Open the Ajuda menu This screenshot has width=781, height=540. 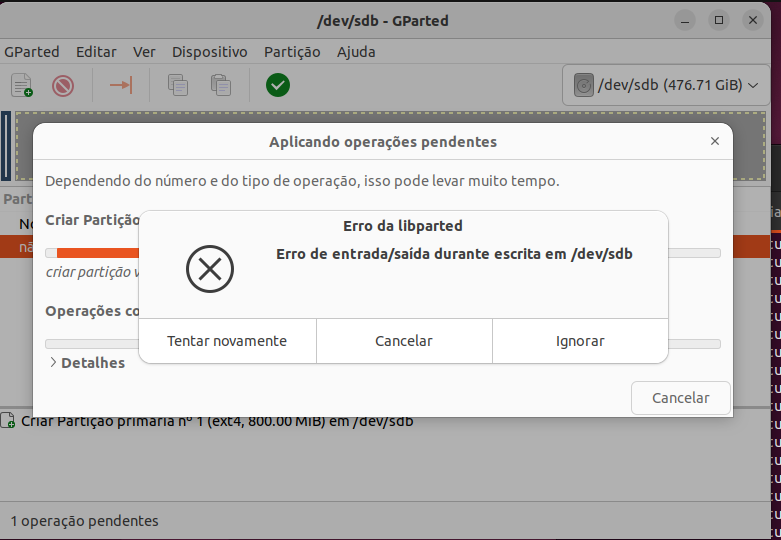[356, 52]
